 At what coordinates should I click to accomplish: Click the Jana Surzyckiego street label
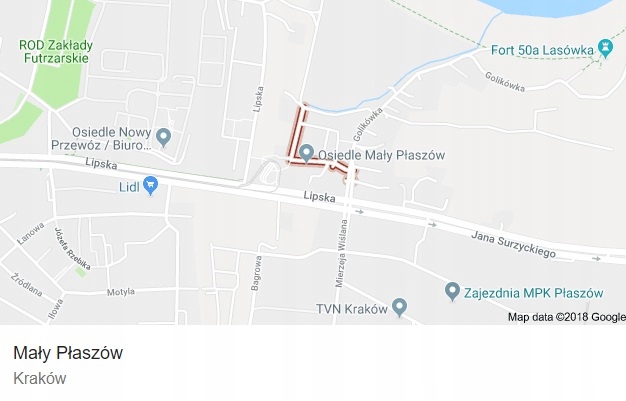click(x=513, y=244)
